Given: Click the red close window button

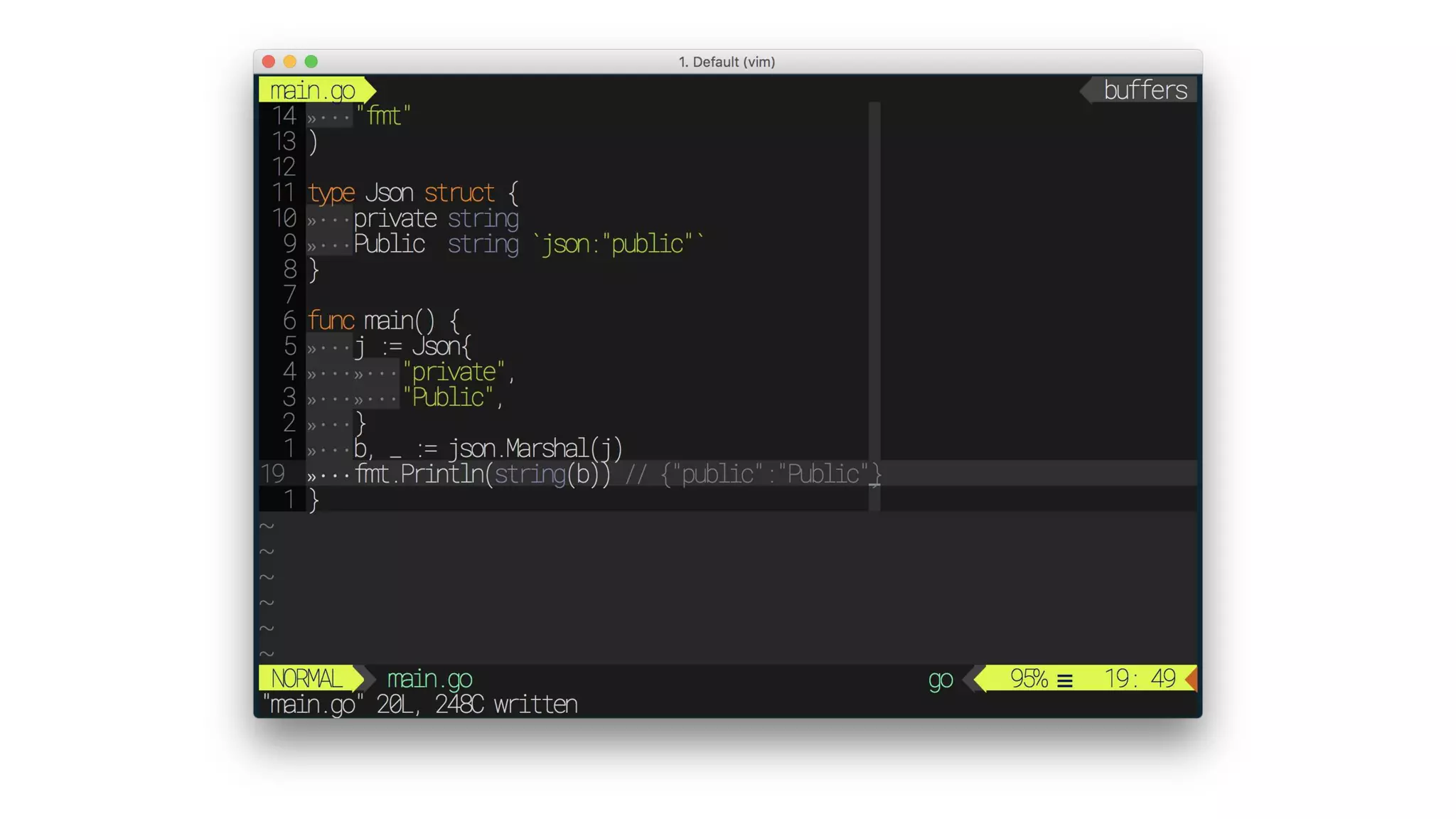Looking at the screenshot, I should point(269,62).
